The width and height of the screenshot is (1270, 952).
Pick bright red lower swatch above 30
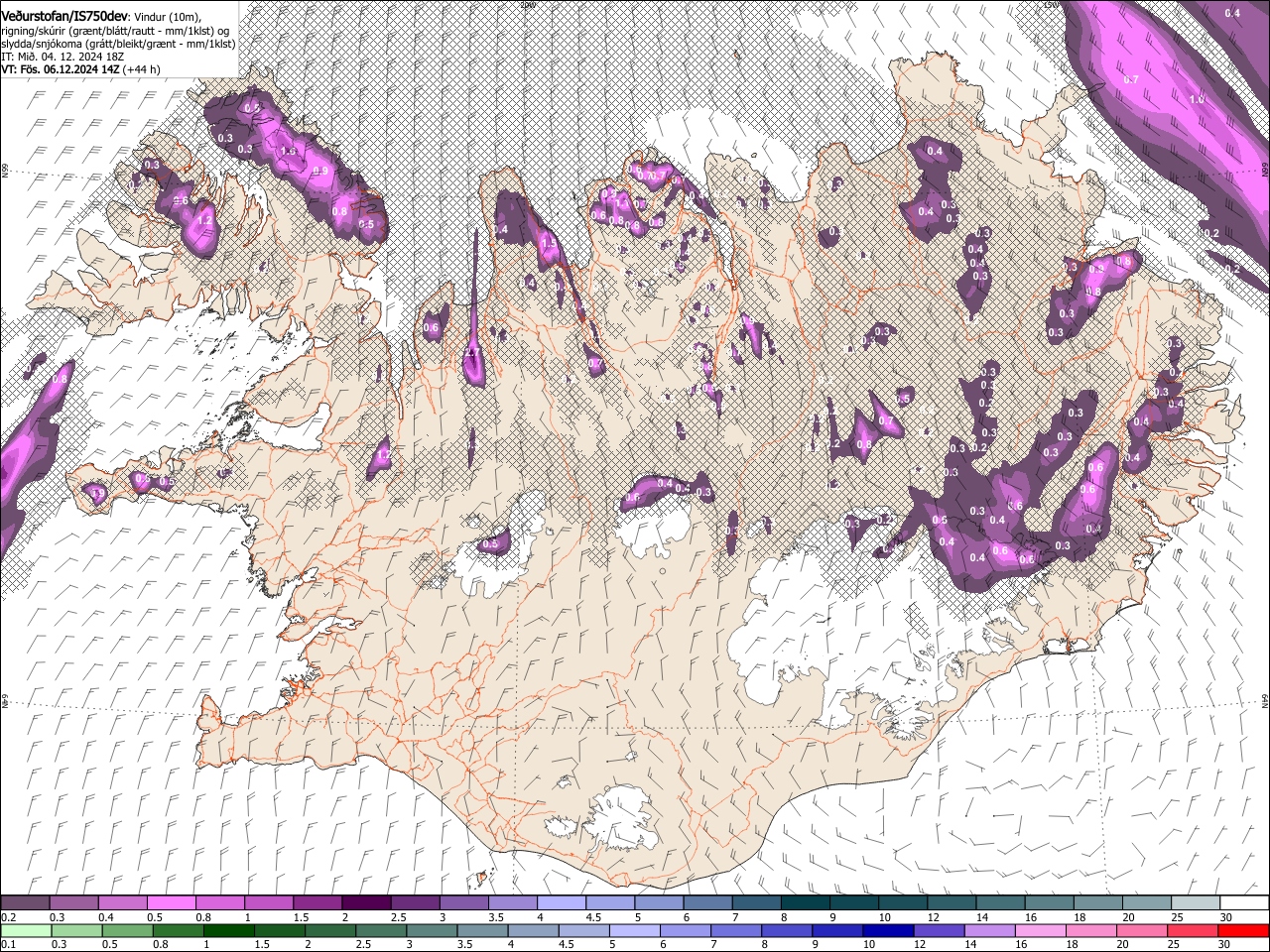pos(1243,931)
